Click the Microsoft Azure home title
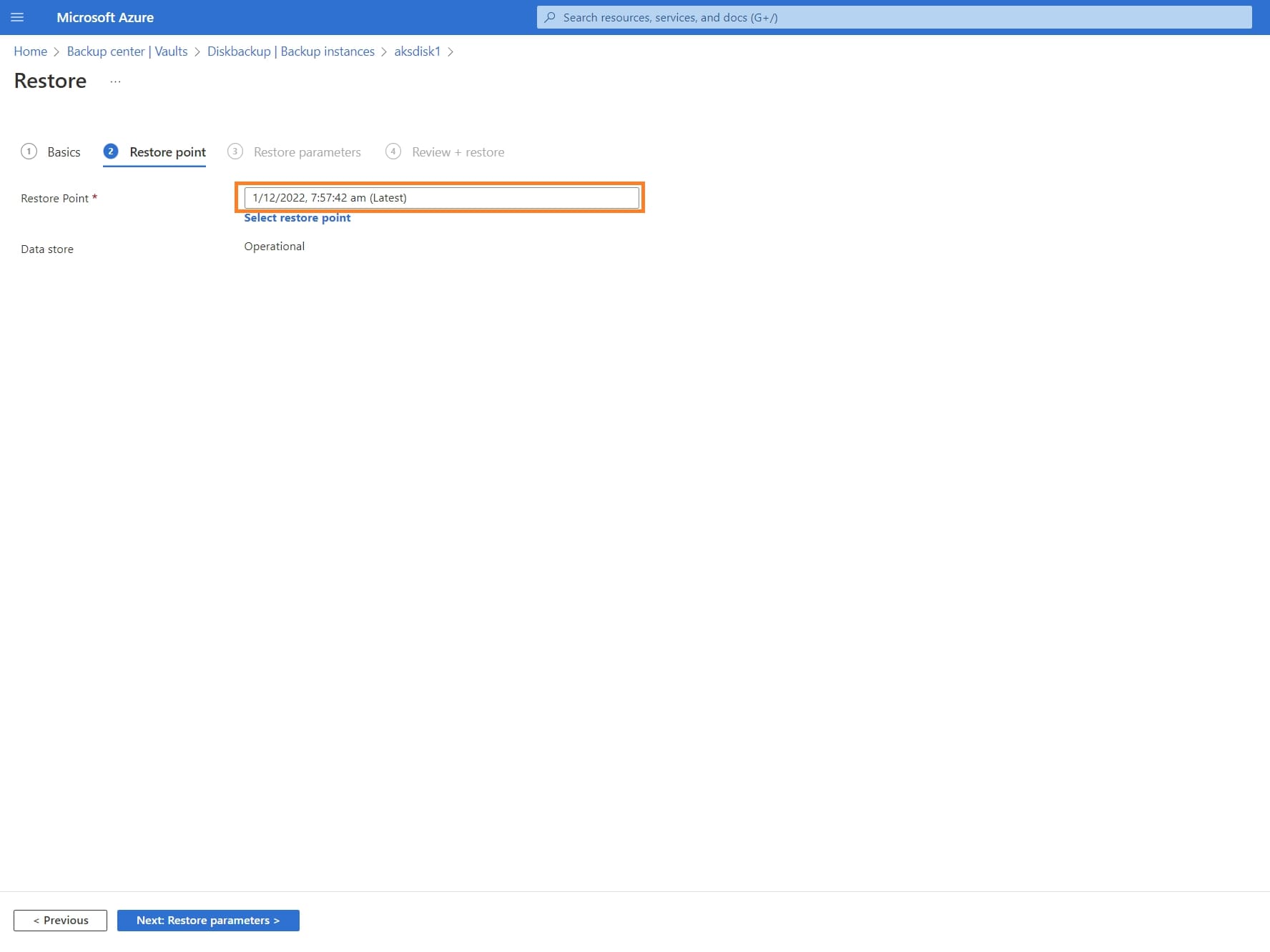1270x952 pixels. pyautogui.click(x=105, y=17)
